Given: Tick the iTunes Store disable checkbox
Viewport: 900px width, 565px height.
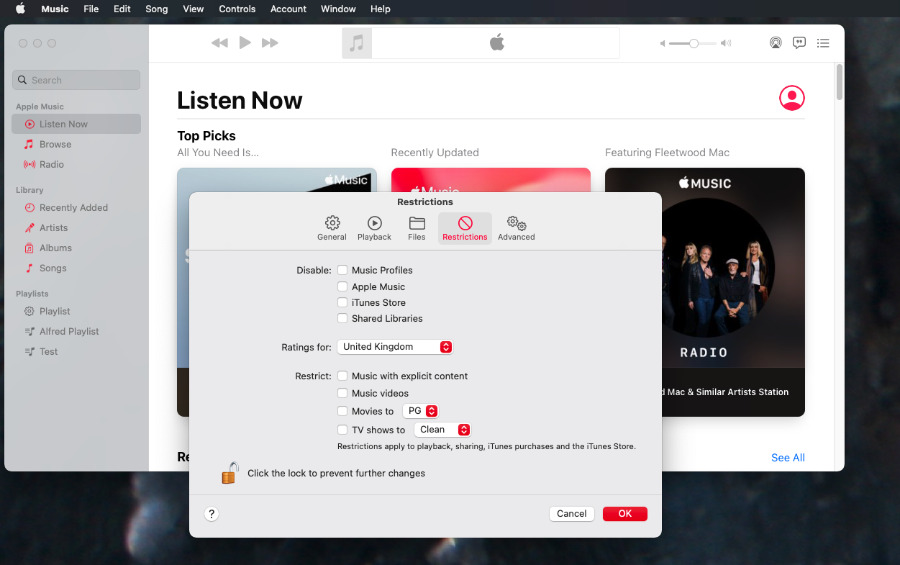Looking at the screenshot, I should tap(343, 302).
